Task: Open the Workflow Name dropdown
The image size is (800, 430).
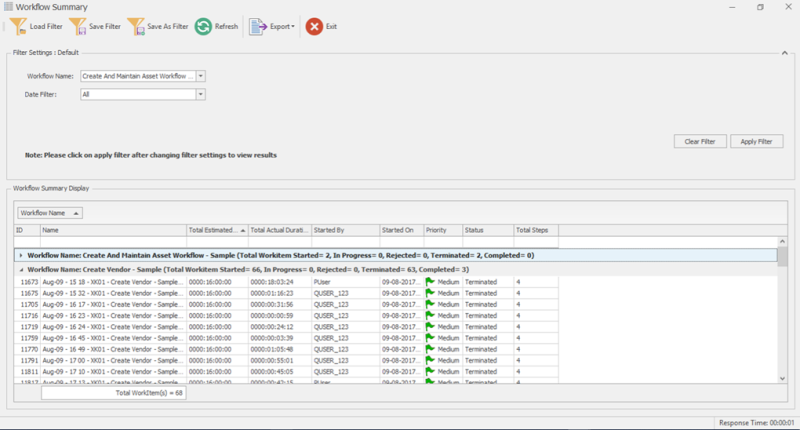Action: coord(201,75)
